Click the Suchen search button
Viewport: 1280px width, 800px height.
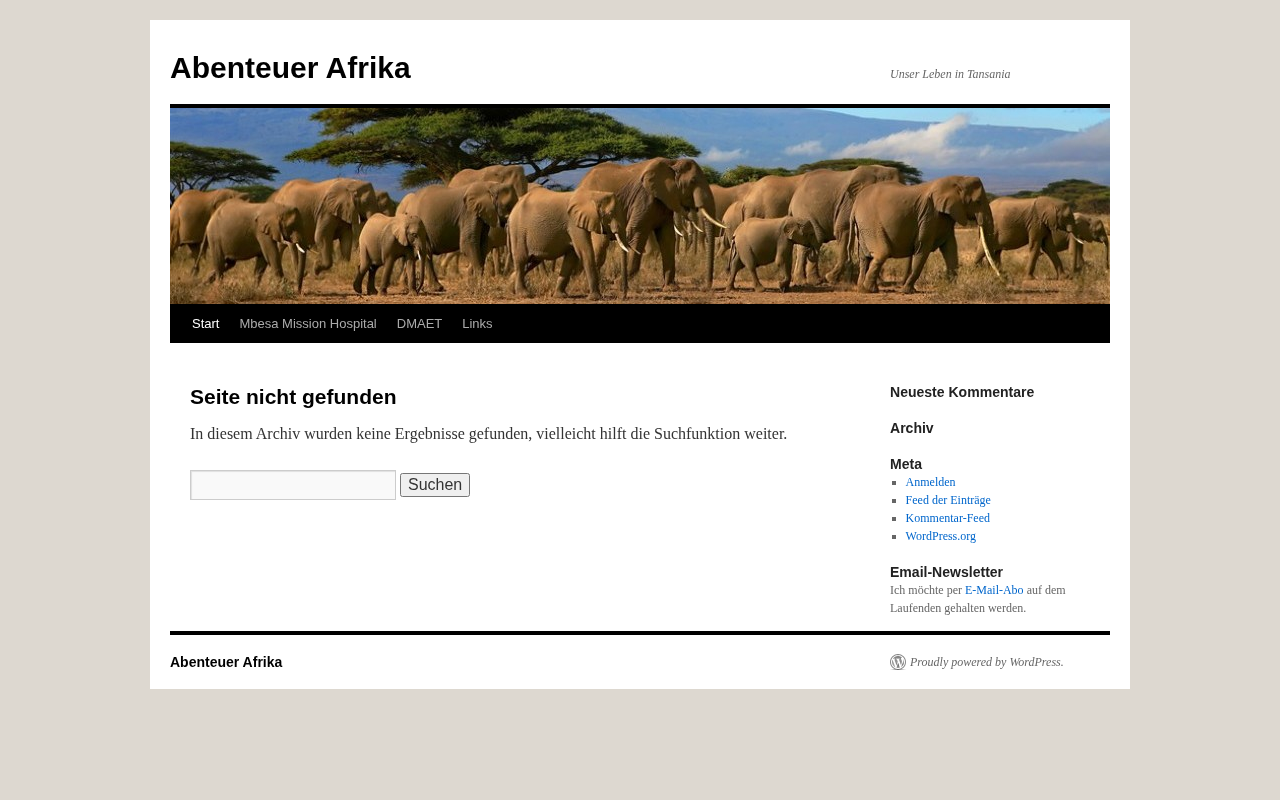[x=435, y=485]
